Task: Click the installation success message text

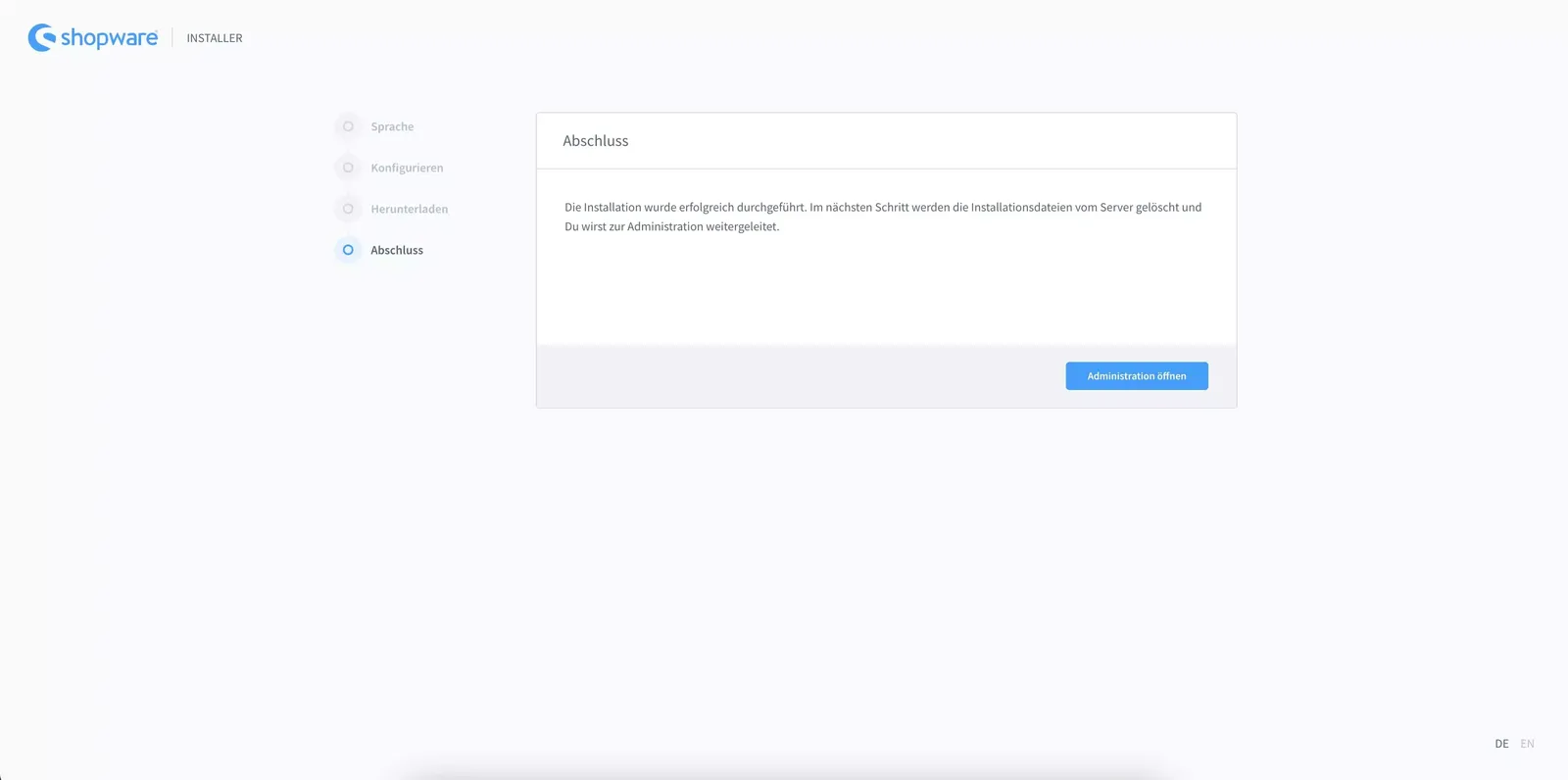Action: [x=883, y=217]
